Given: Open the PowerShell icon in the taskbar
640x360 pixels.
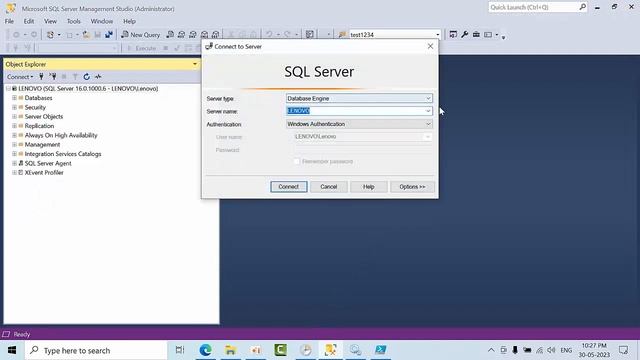Looking at the screenshot, I should 381,350.
